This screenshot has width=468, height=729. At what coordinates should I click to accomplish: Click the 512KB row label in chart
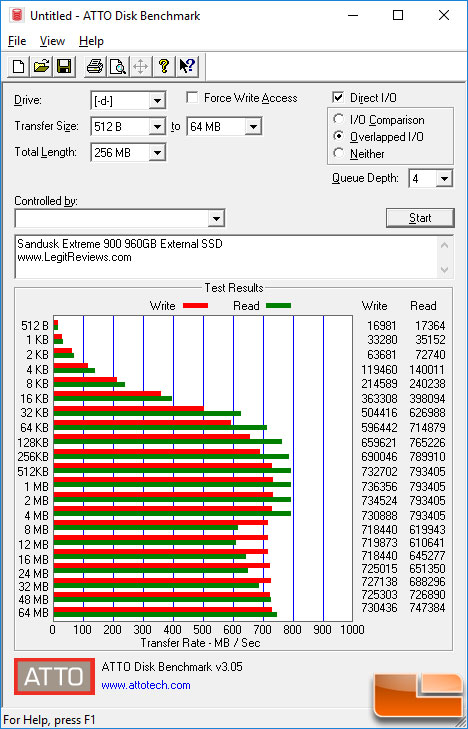click(33, 471)
